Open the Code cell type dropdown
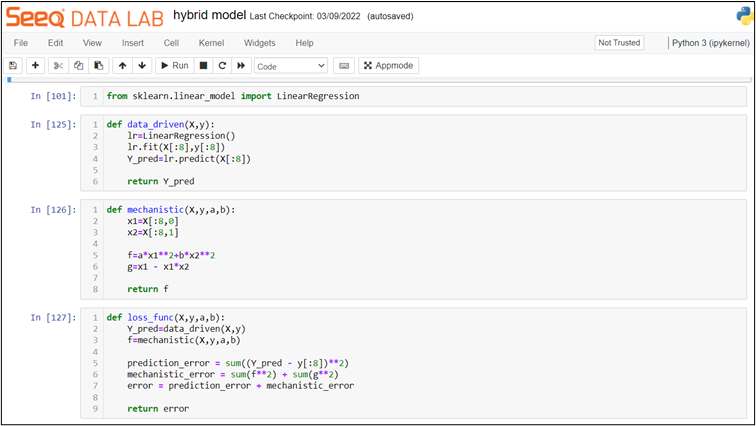This screenshot has height=426, width=756. coord(291,66)
